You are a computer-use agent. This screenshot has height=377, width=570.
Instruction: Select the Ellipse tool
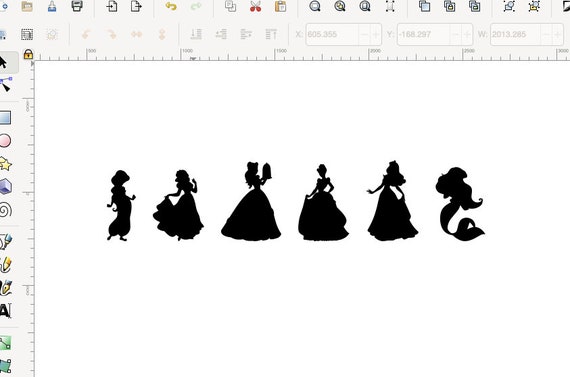point(5,141)
